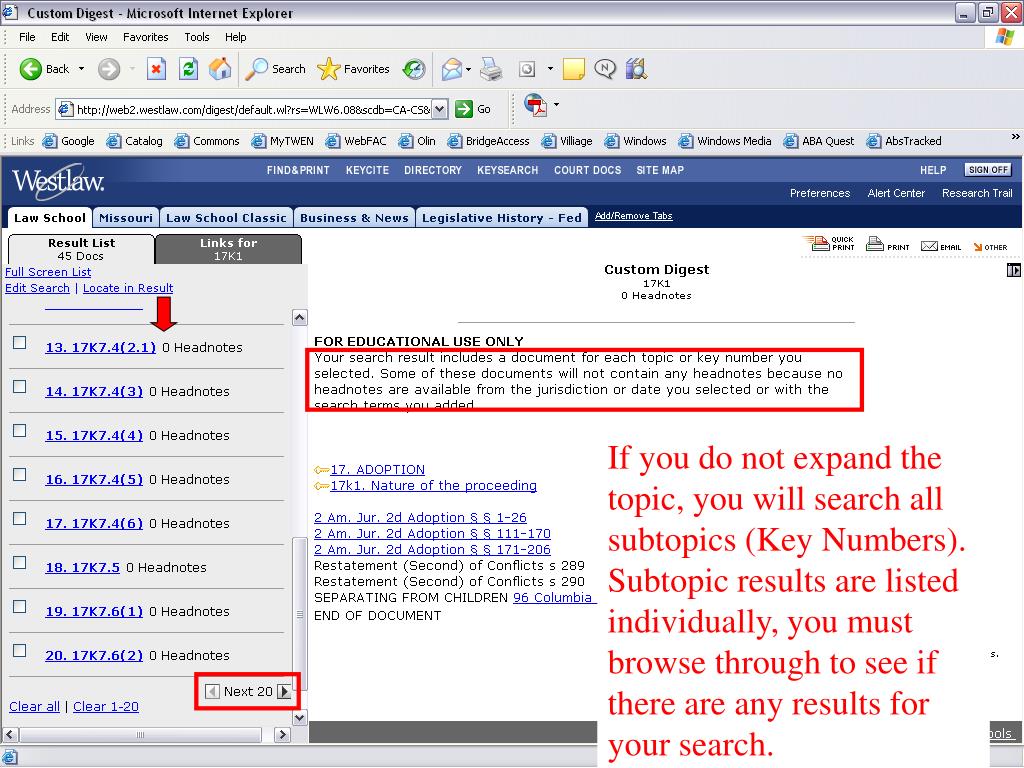Go back with the Back arrow icon

[30, 69]
